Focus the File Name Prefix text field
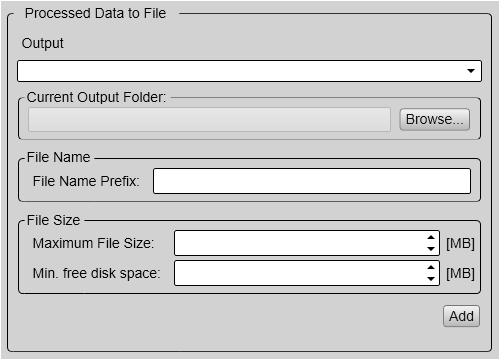The height and width of the screenshot is (360, 500). [312, 181]
